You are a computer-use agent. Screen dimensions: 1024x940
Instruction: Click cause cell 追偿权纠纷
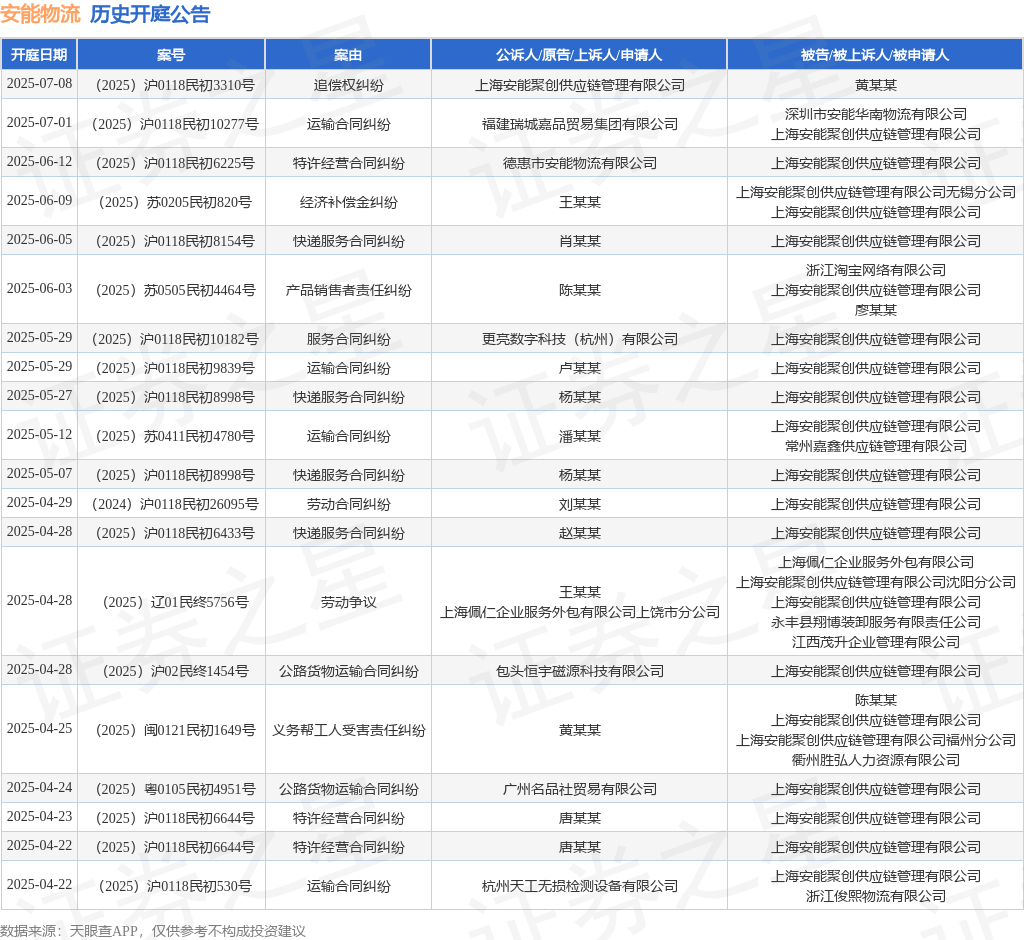pos(348,85)
